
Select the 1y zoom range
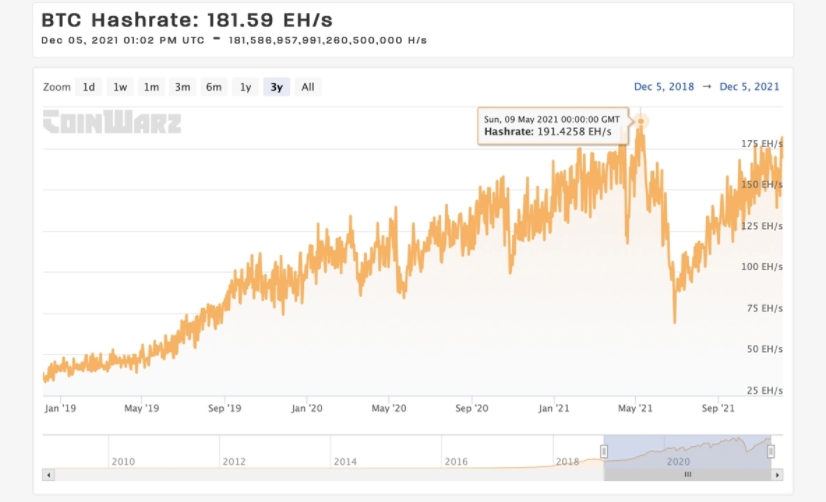click(x=245, y=87)
